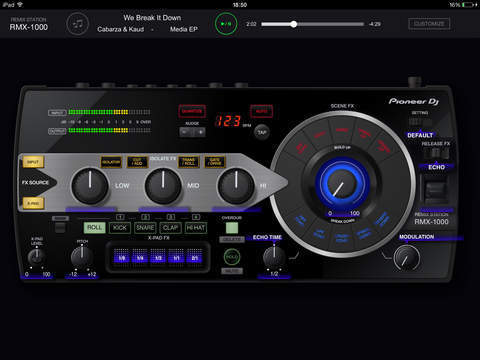Select the TRANS/ROLL isolate FX button
The height and width of the screenshot is (360, 480).
point(189,162)
